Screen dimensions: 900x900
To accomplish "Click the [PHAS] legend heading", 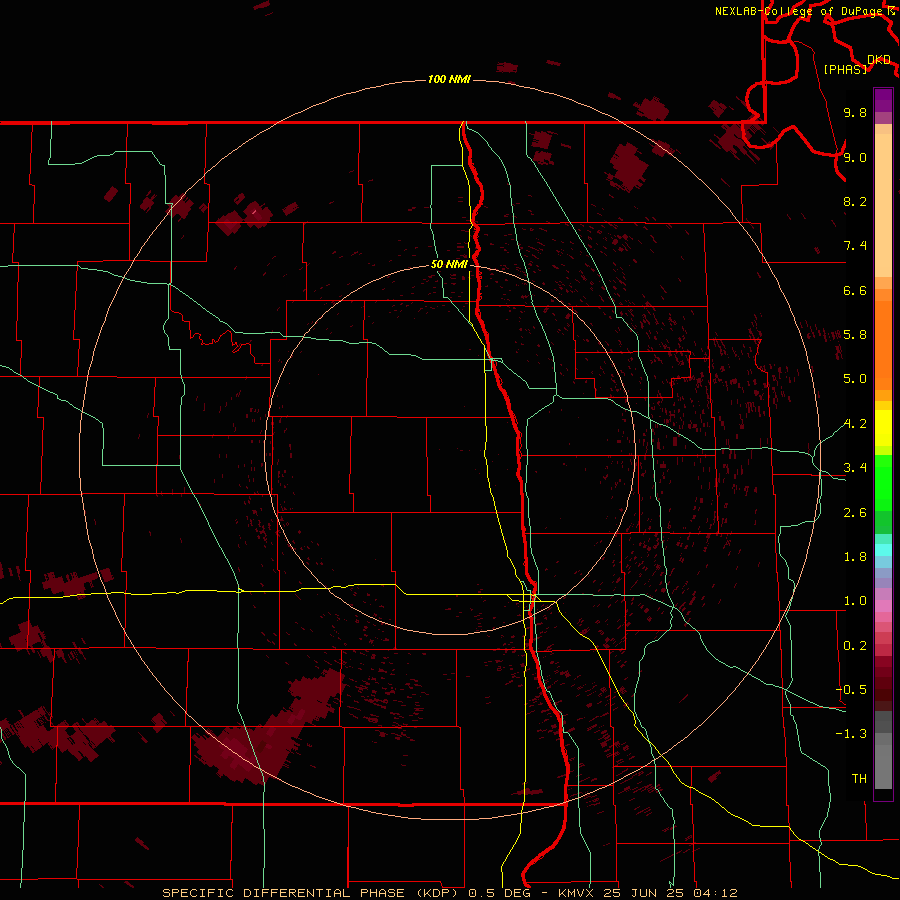I will point(845,69).
